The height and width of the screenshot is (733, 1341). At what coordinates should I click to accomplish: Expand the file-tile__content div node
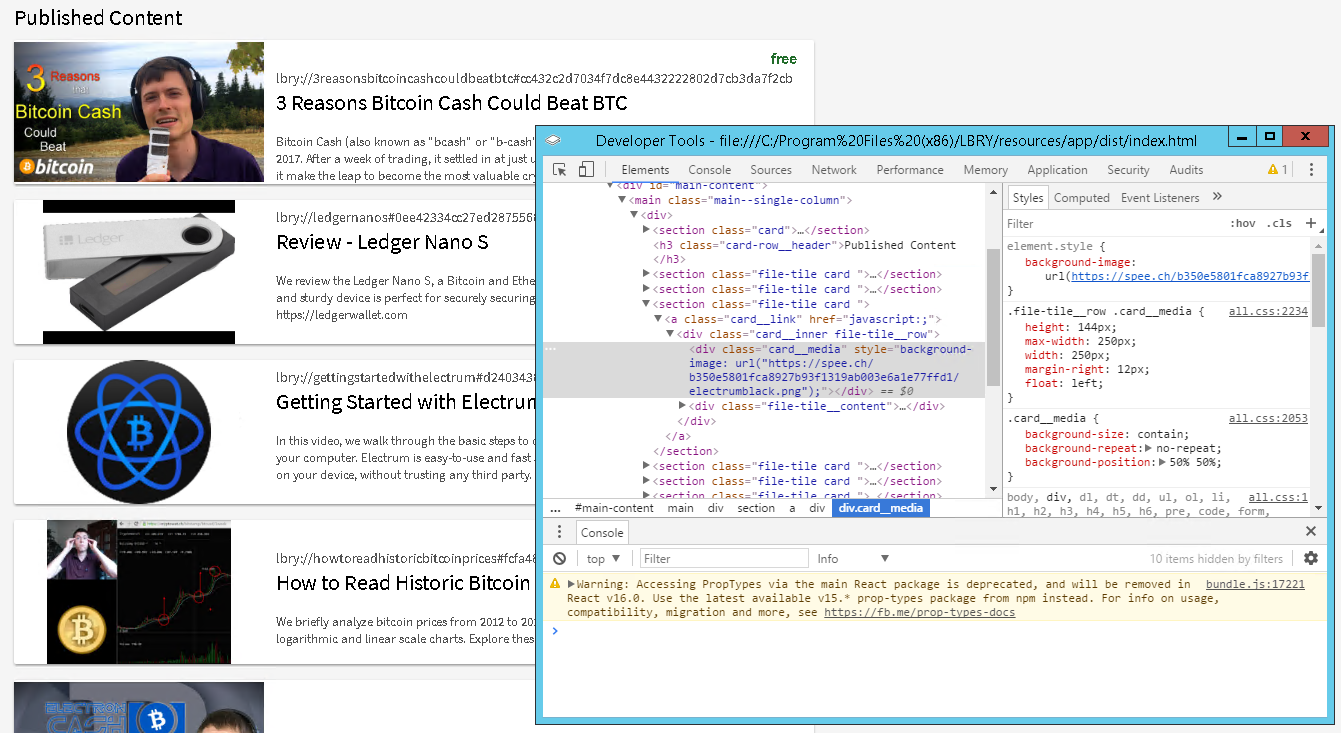[x=682, y=406]
